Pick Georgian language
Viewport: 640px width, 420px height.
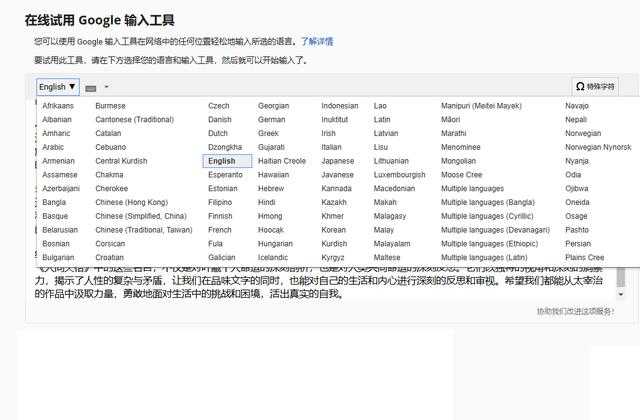tap(273, 106)
